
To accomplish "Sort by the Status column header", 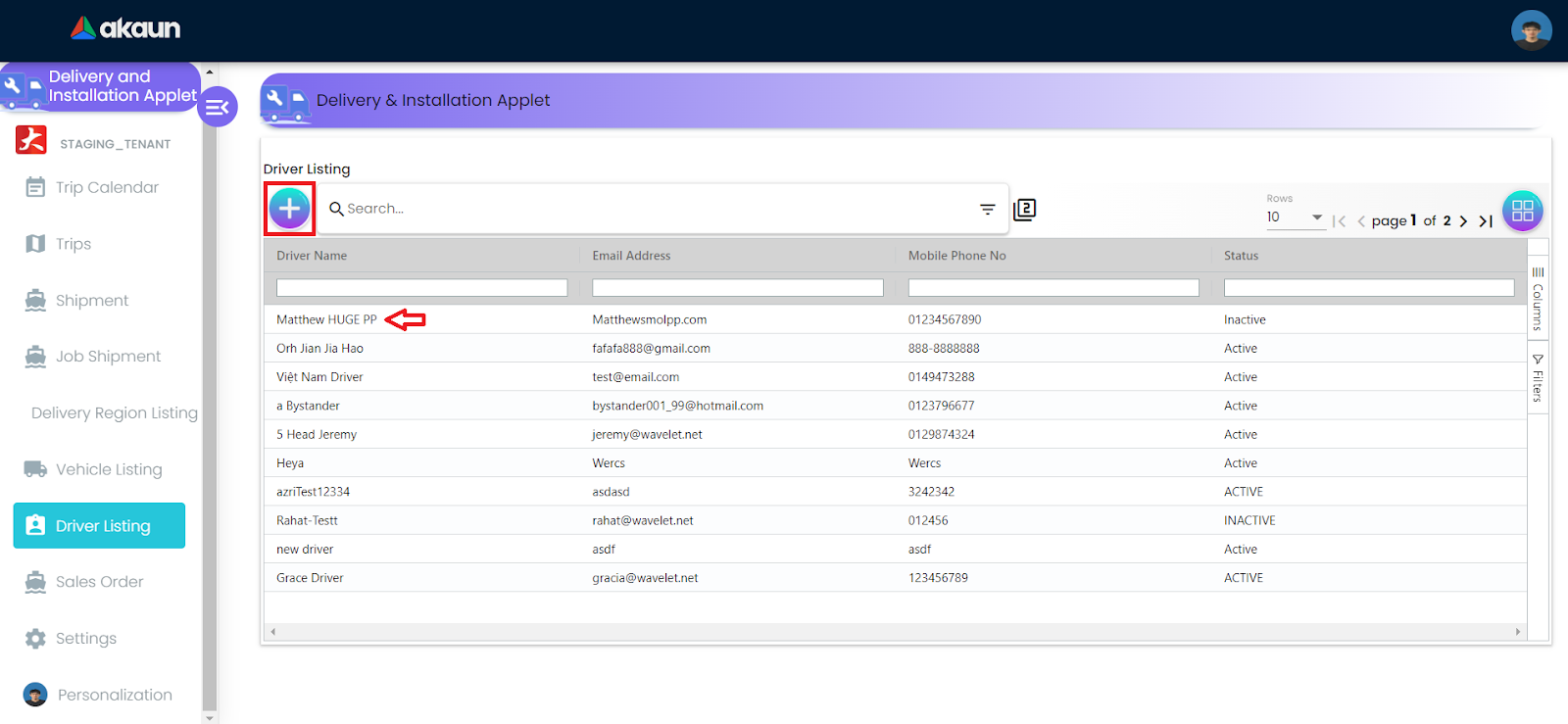I will [x=1241, y=256].
